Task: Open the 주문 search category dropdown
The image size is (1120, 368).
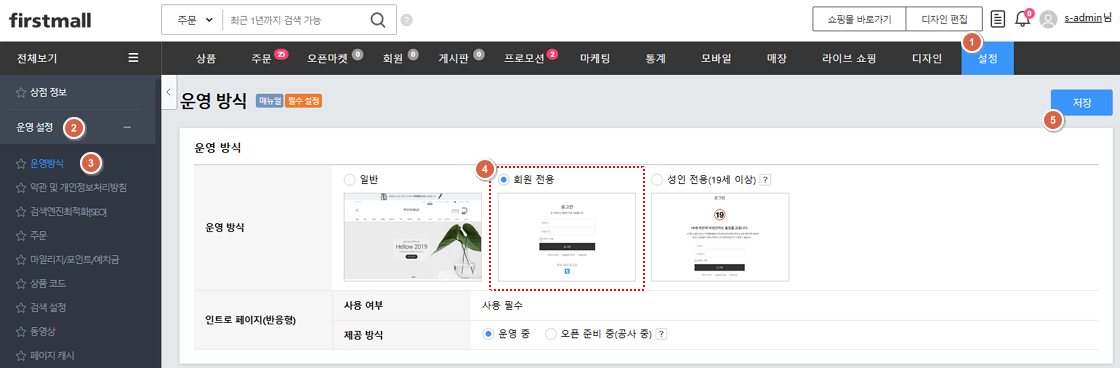Action: click(194, 20)
